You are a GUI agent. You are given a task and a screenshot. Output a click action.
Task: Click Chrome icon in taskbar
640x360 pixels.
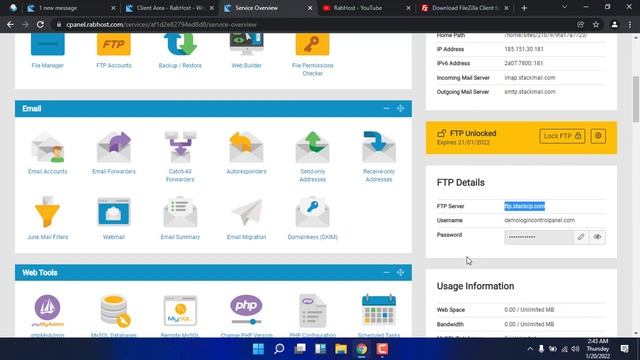pos(361,349)
